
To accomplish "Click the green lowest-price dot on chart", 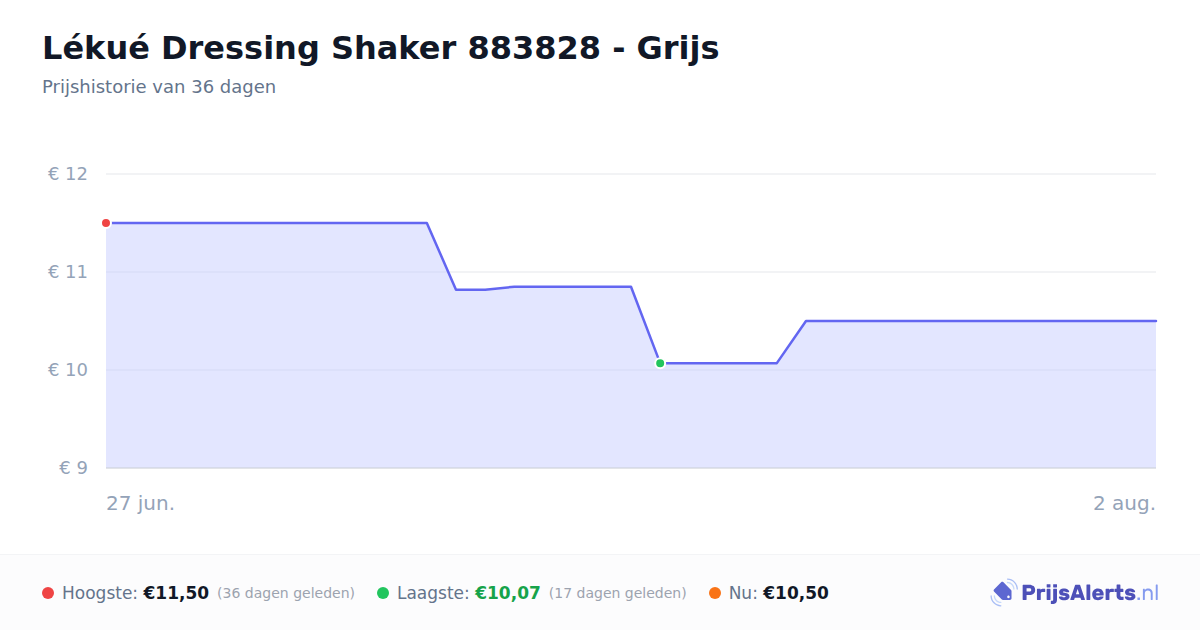I will tap(660, 363).
